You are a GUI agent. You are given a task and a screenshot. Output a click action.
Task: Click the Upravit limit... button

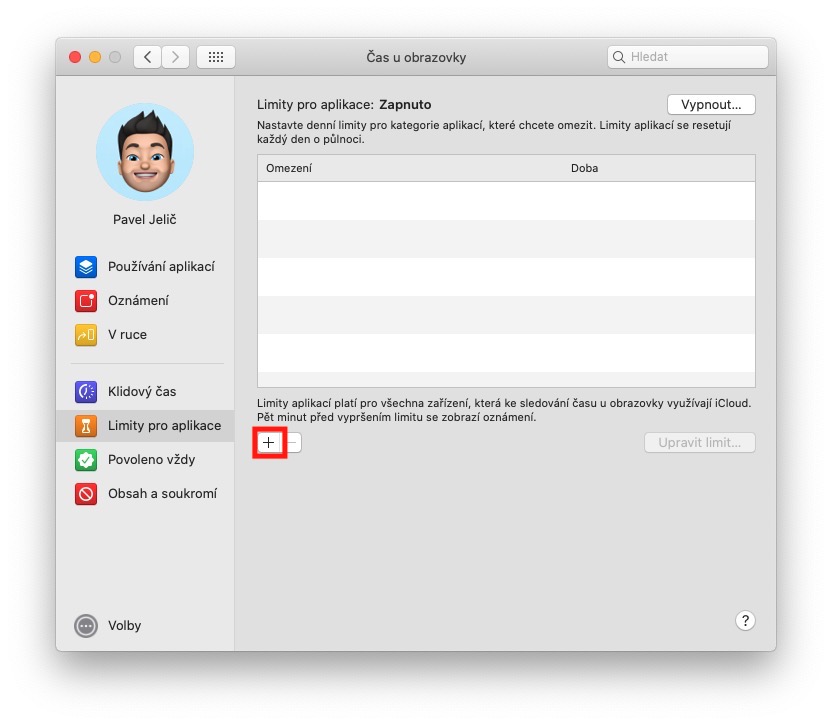click(699, 443)
